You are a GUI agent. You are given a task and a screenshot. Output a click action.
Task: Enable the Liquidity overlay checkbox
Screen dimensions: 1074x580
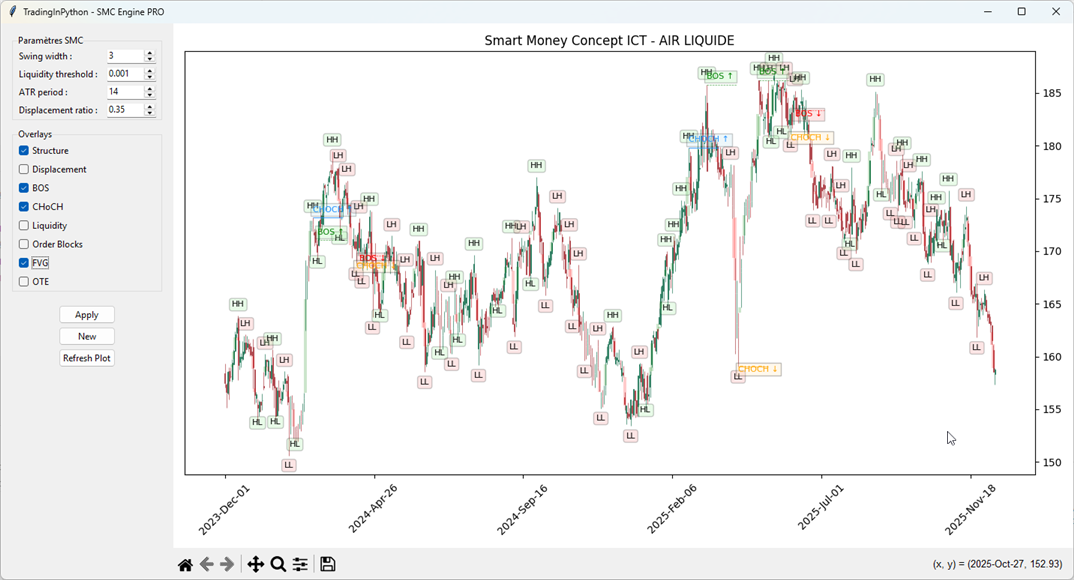click(24, 226)
